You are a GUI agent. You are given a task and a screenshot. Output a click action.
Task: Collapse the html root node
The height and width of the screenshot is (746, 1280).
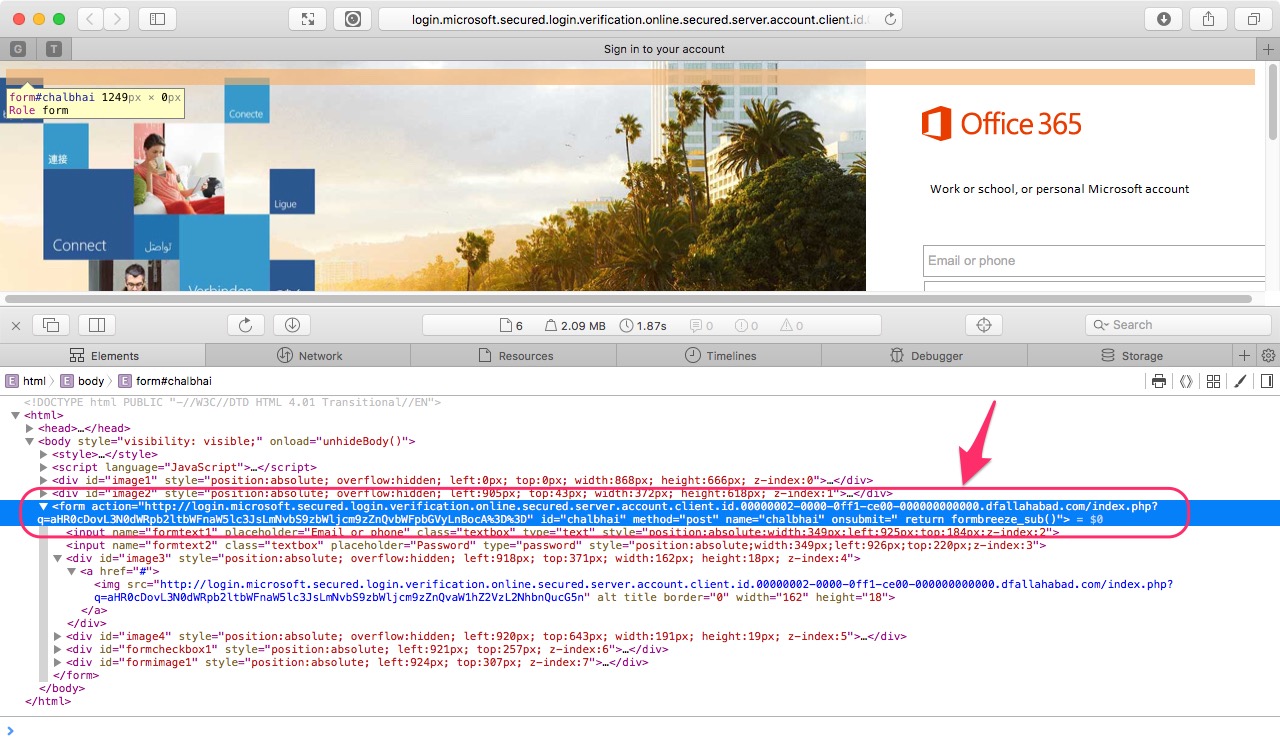(16, 415)
